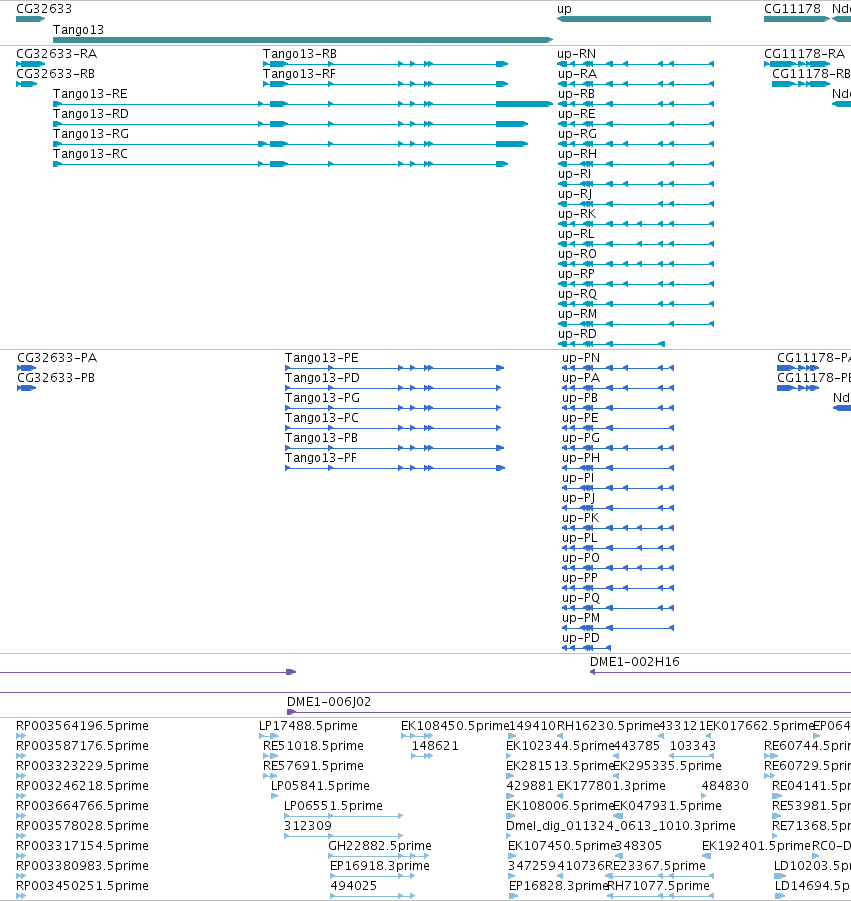The height and width of the screenshot is (901, 851).
Task: Click transcript label CG11178-RA
Action: [804, 54]
